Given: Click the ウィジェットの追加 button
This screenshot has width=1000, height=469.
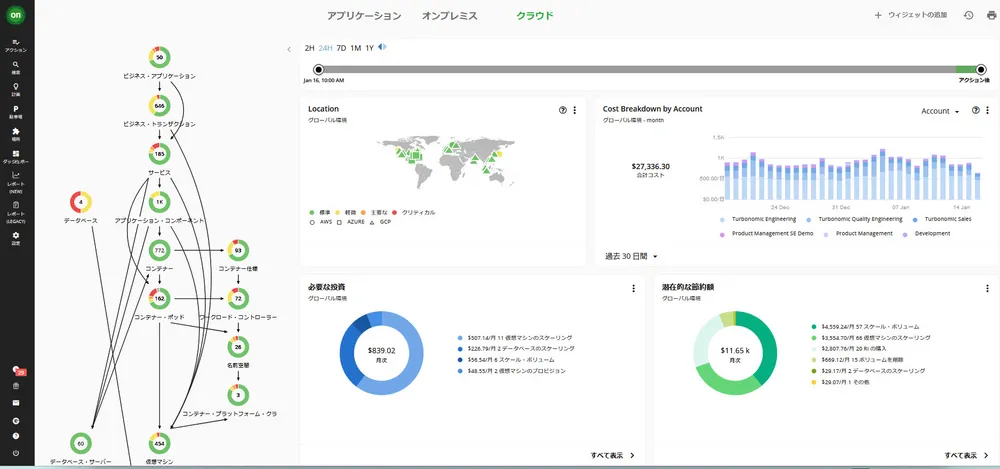Looking at the screenshot, I should [x=910, y=15].
